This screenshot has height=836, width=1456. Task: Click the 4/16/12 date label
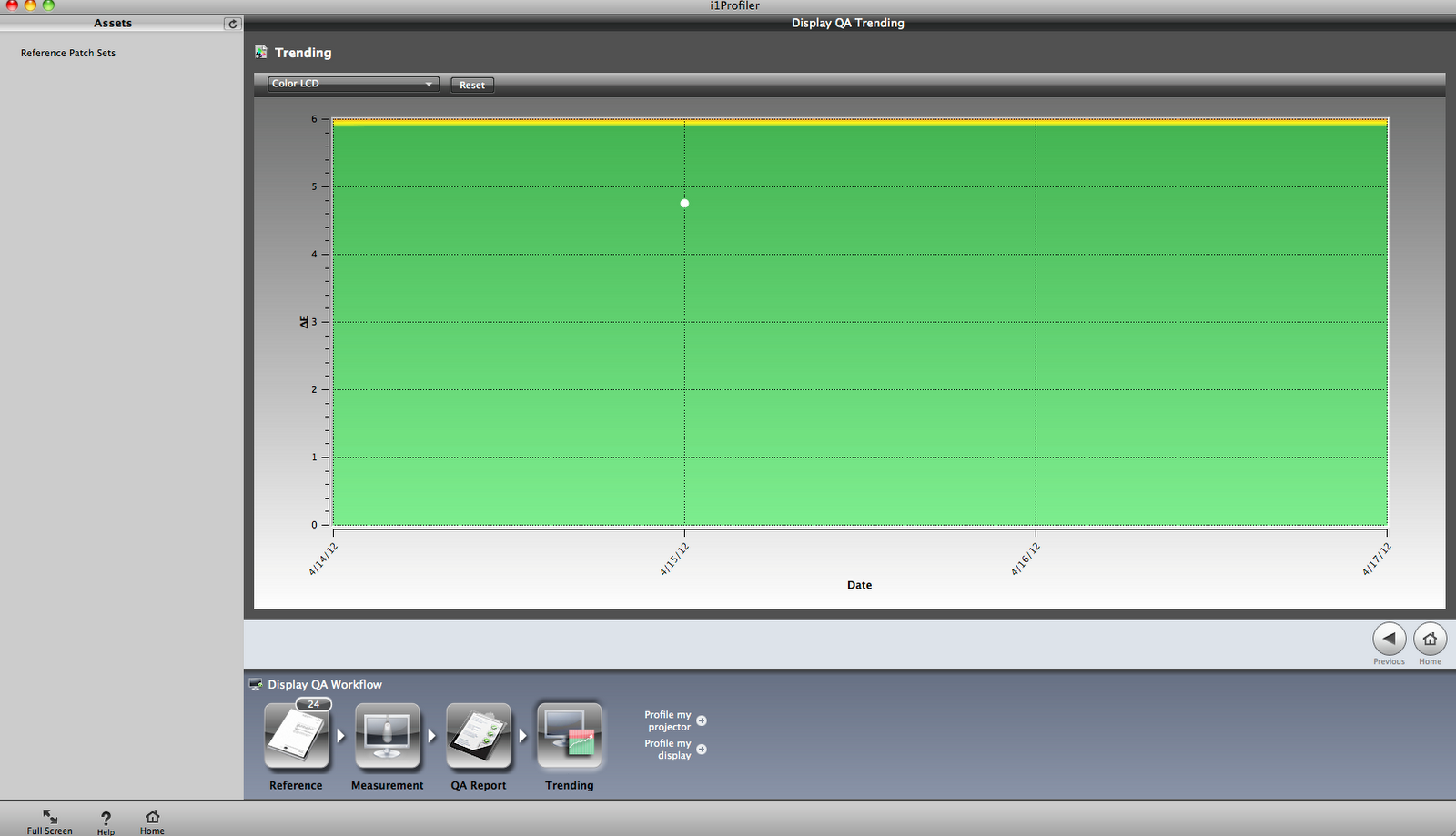tap(1026, 559)
